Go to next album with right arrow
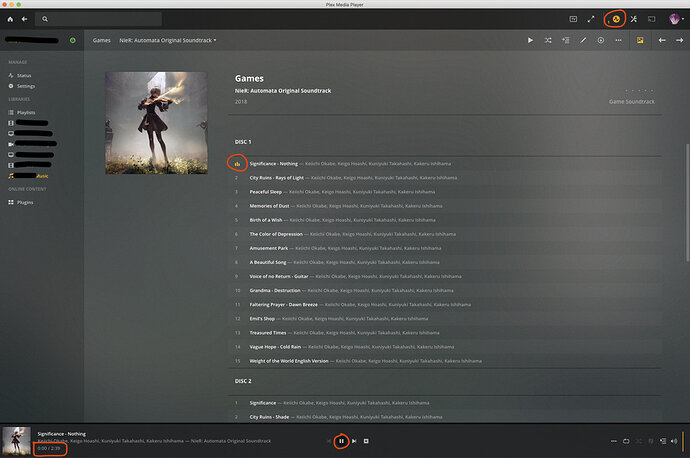This screenshot has width=690, height=458. [679, 40]
